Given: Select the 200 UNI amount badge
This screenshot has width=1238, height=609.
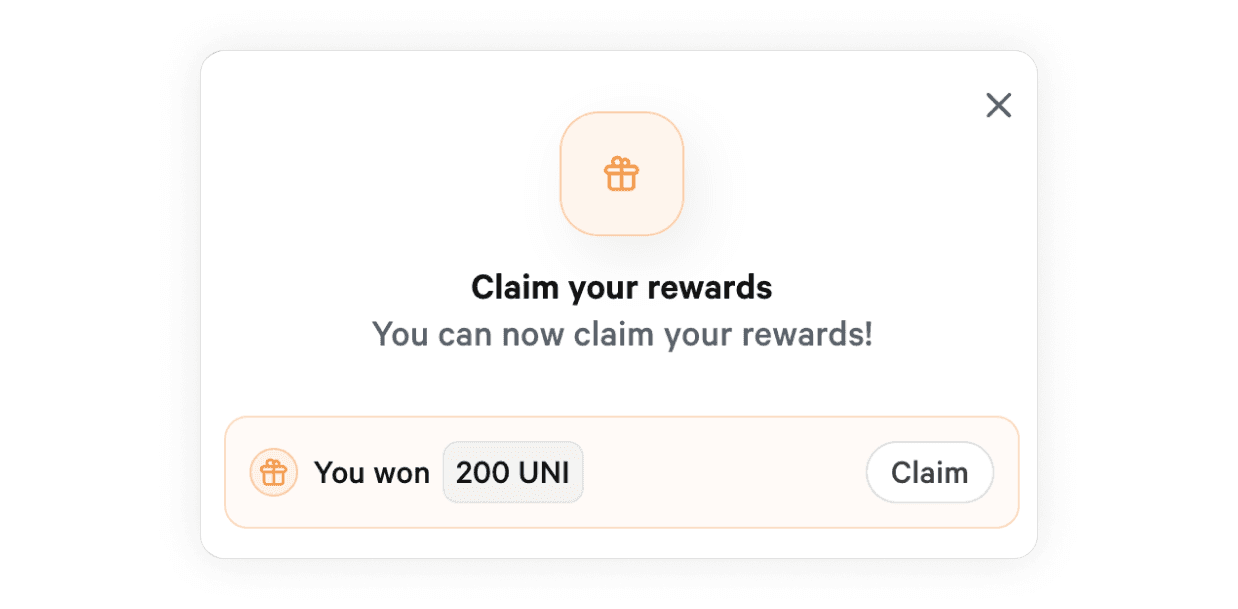Looking at the screenshot, I should click(x=513, y=472).
